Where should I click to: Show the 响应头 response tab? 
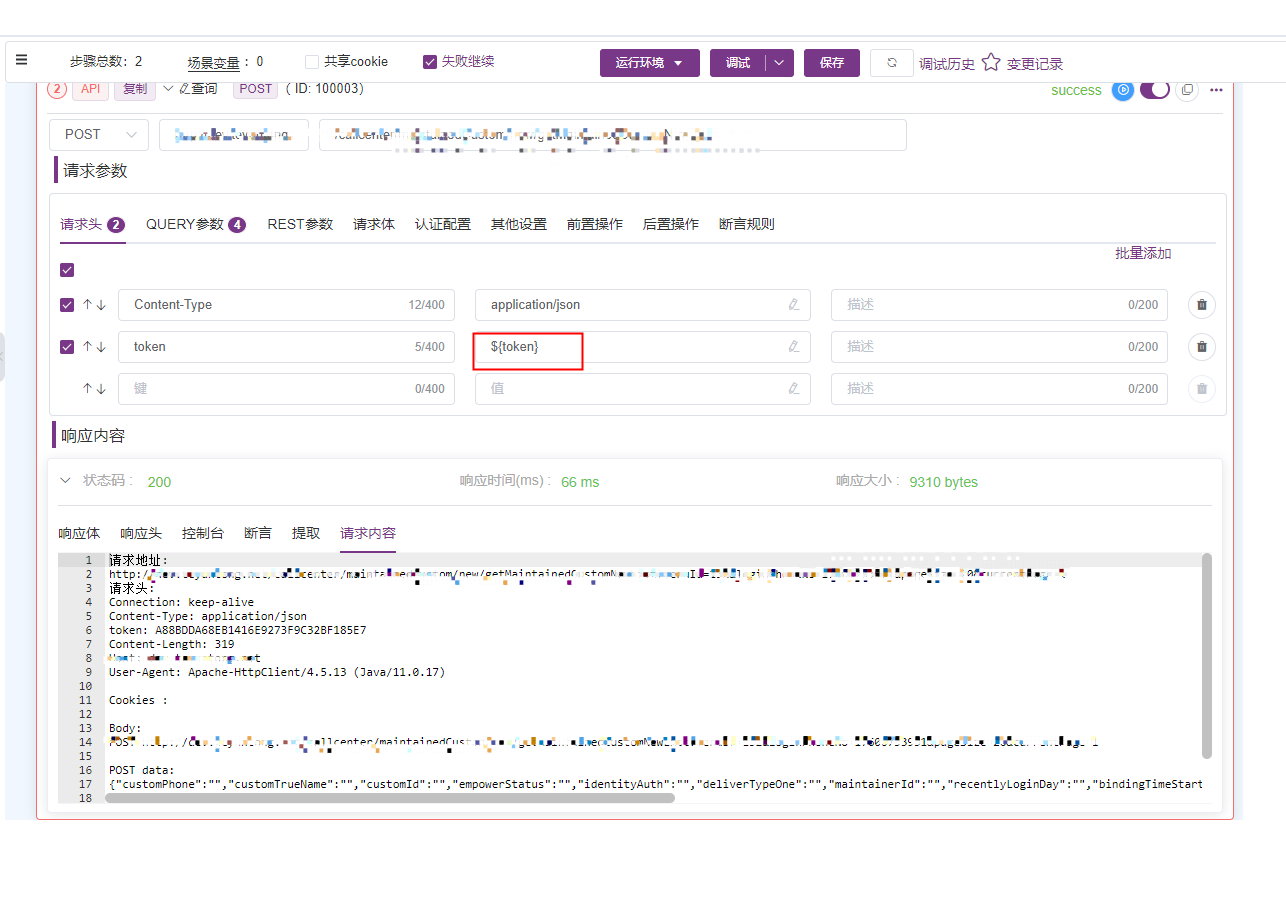coord(141,533)
